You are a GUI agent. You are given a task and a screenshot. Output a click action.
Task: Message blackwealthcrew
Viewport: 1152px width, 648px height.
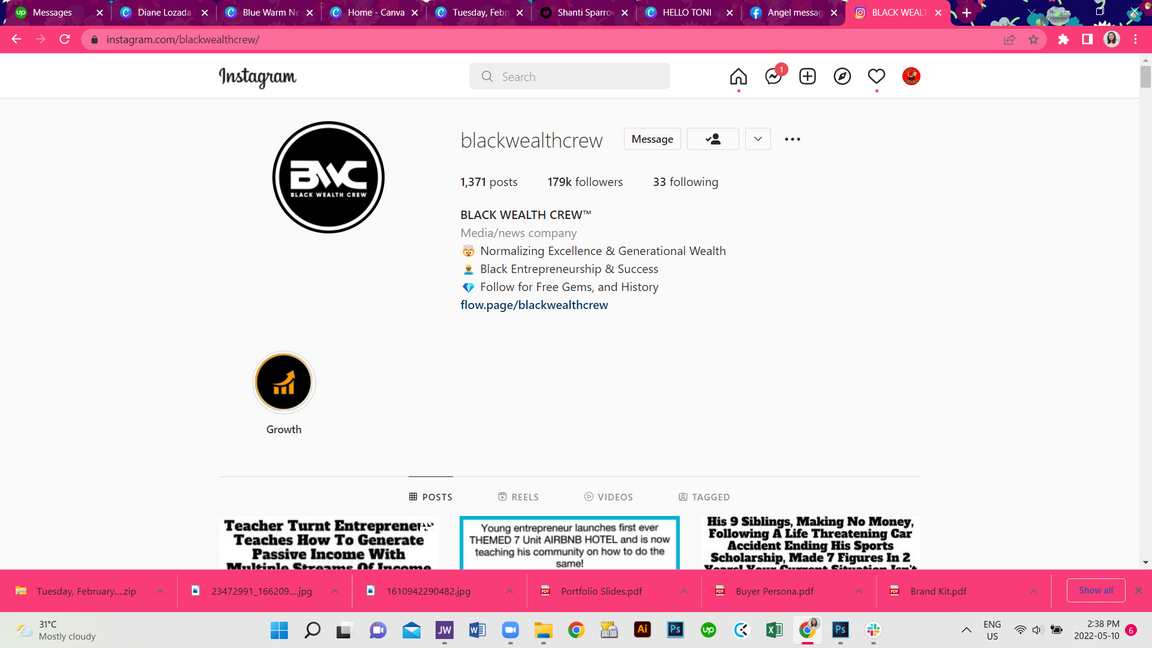tap(652, 139)
